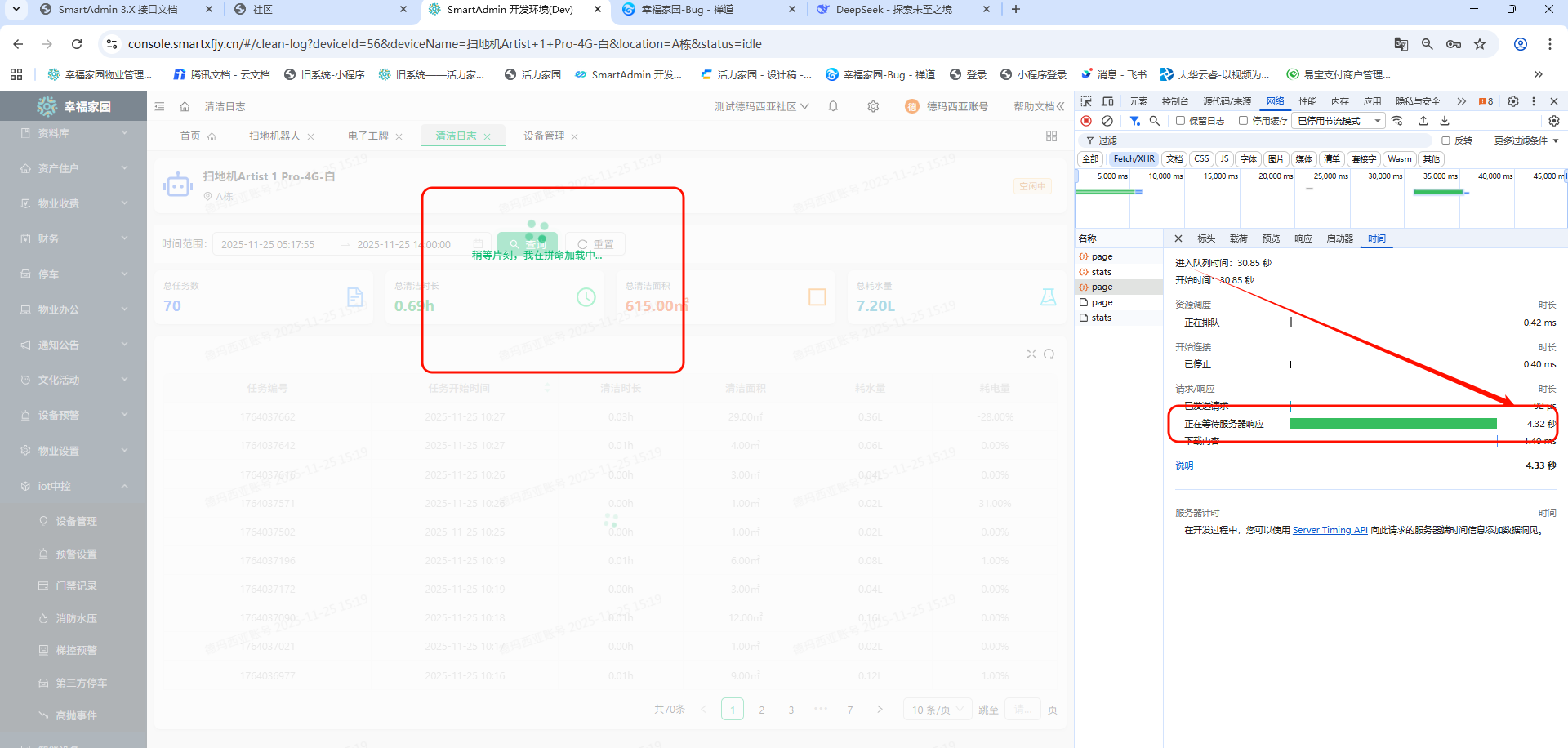Image resolution: width=1568 pixels, height=748 pixels.
Task: Switch to the 响应 tab
Action: (x=1303, y=238)
